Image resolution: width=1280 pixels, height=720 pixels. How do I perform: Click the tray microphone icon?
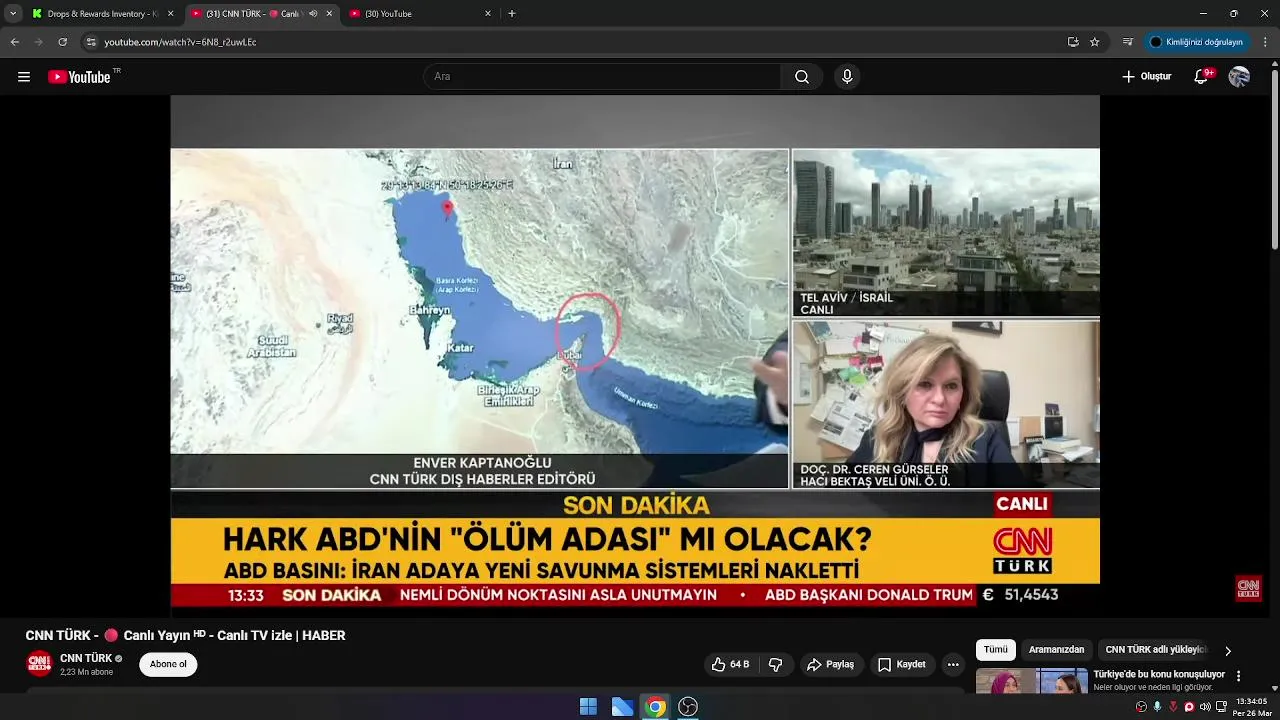point(1157,707)
